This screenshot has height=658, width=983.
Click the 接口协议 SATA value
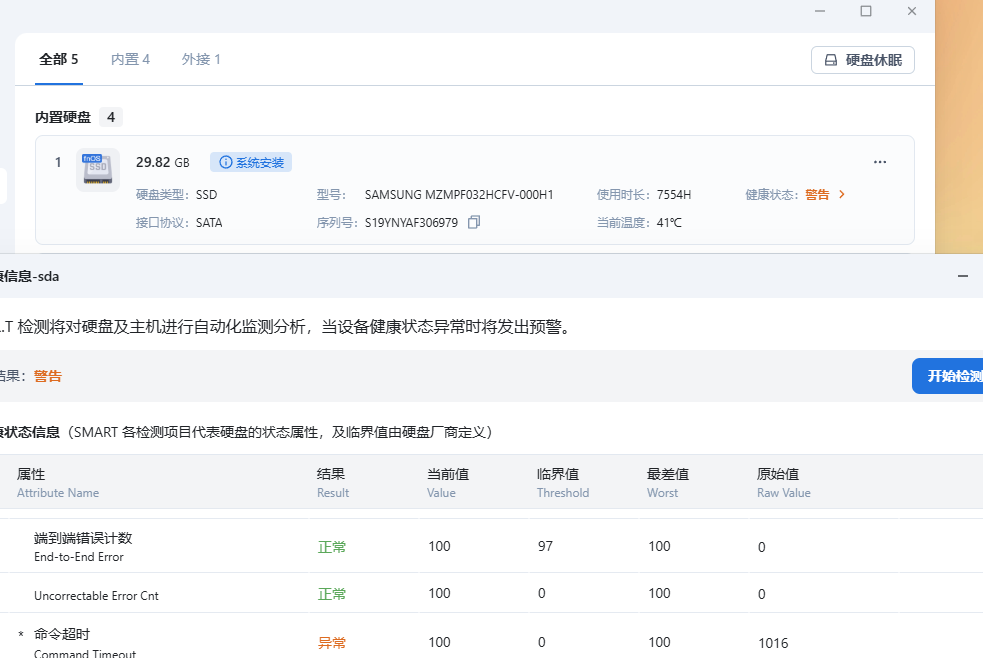209,222
